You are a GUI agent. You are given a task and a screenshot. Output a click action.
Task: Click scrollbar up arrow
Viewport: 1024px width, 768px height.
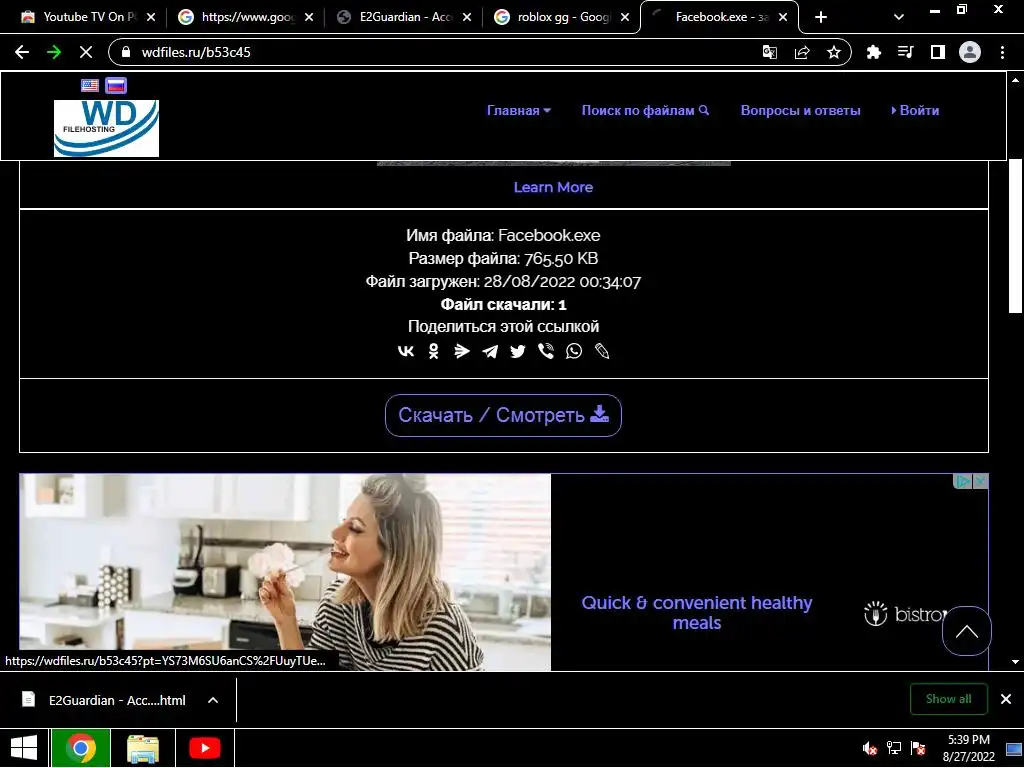tap(1015, 80)
